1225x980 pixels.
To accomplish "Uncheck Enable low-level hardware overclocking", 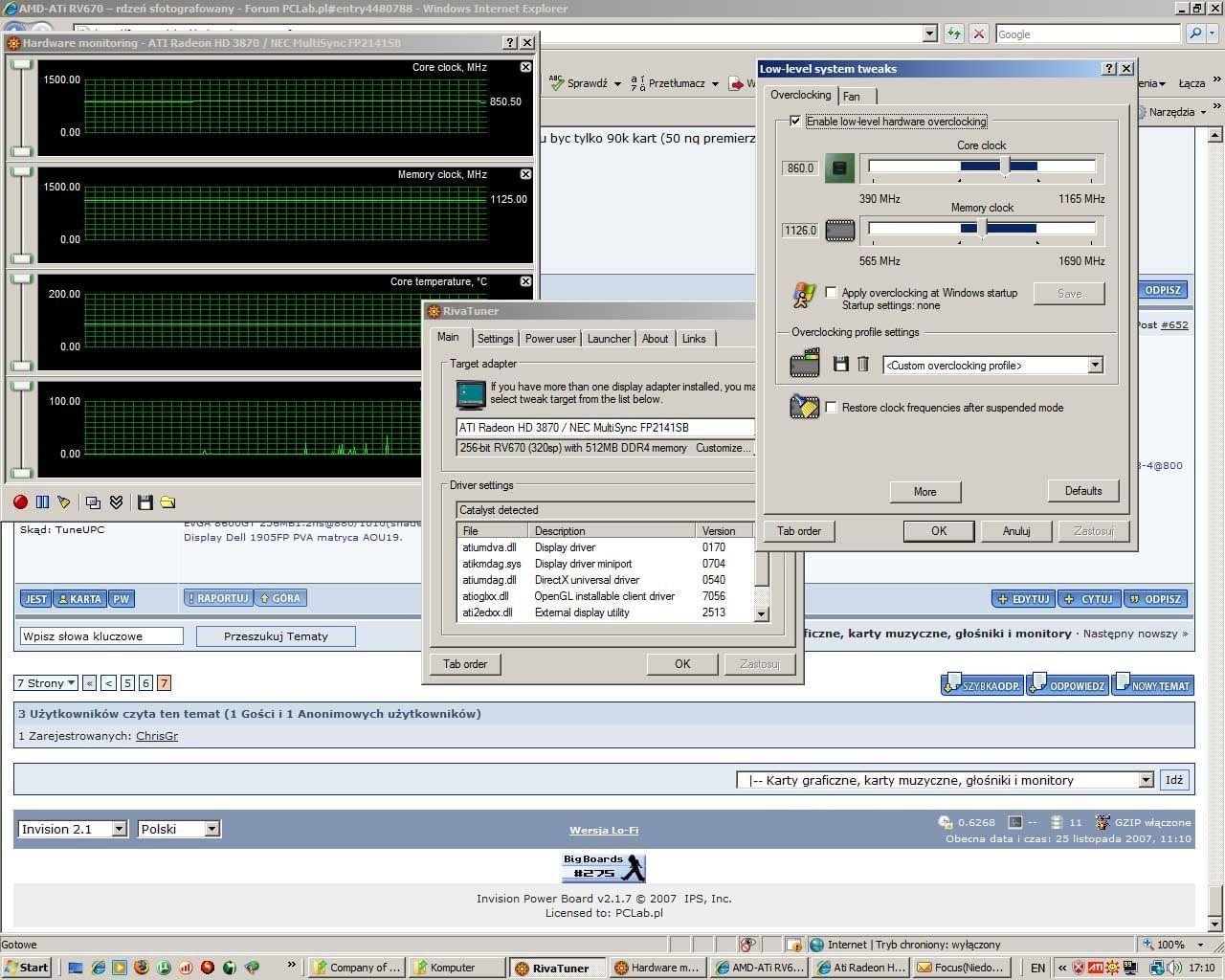I will pyautogui.click(x=795, y=122).
